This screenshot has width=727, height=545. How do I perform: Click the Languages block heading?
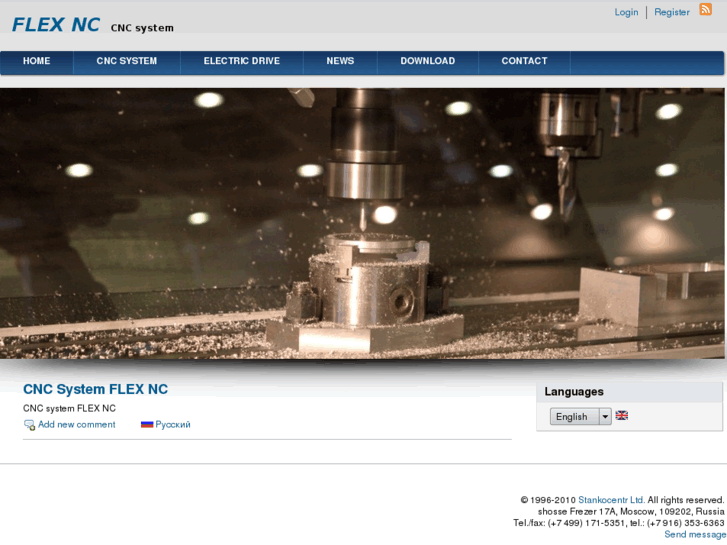click(x=574, y=391)
